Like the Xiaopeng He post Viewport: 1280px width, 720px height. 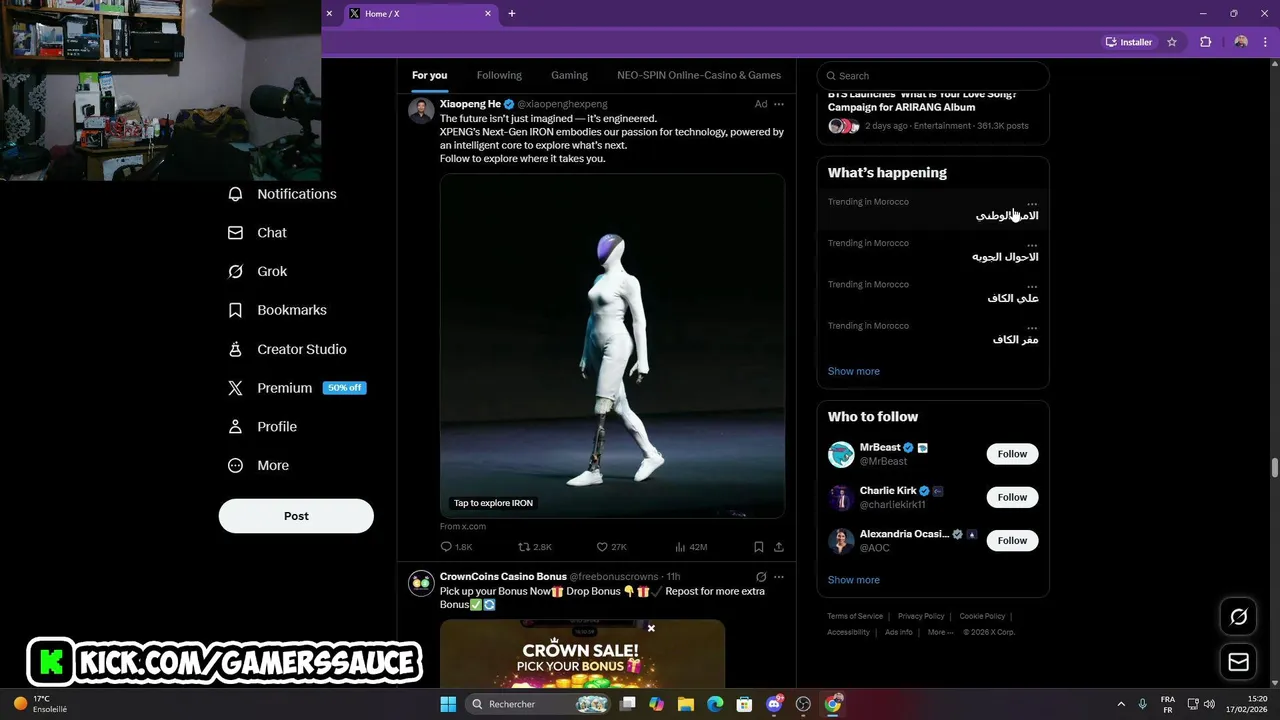(602, 547)
